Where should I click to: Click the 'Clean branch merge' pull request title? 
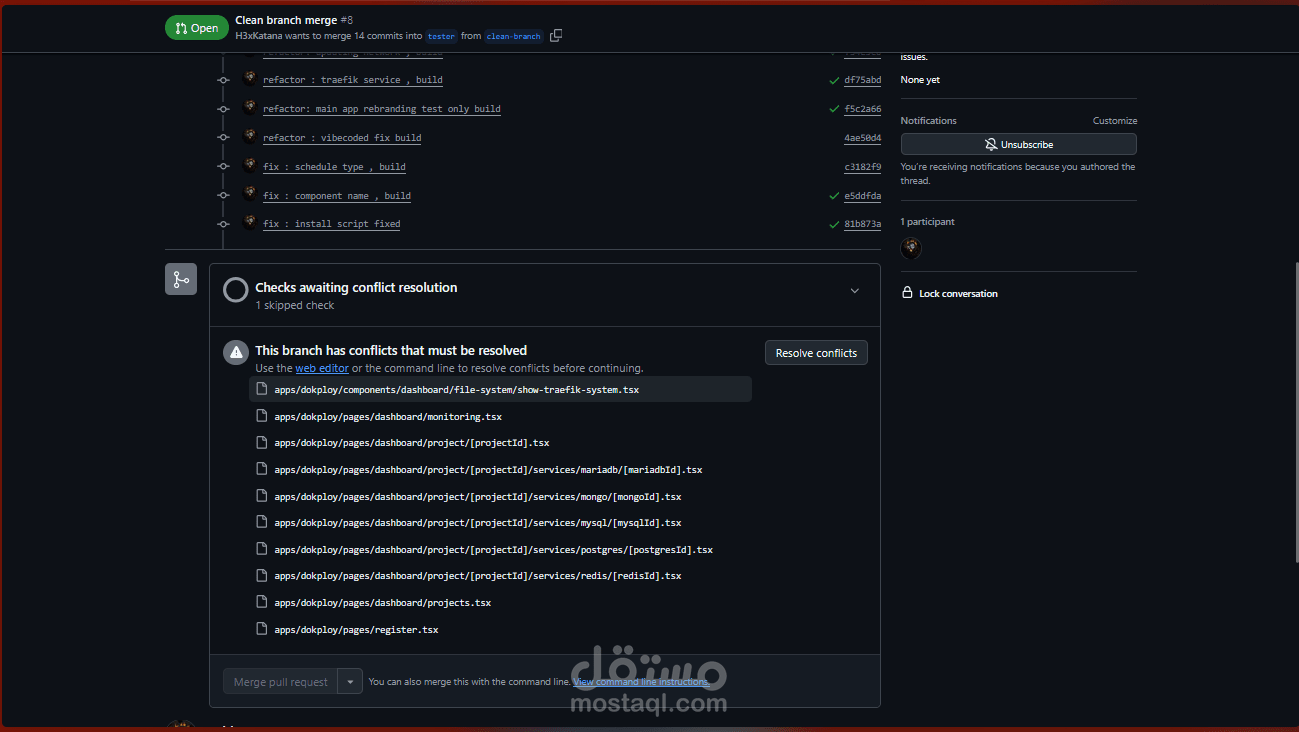(286, 20)
